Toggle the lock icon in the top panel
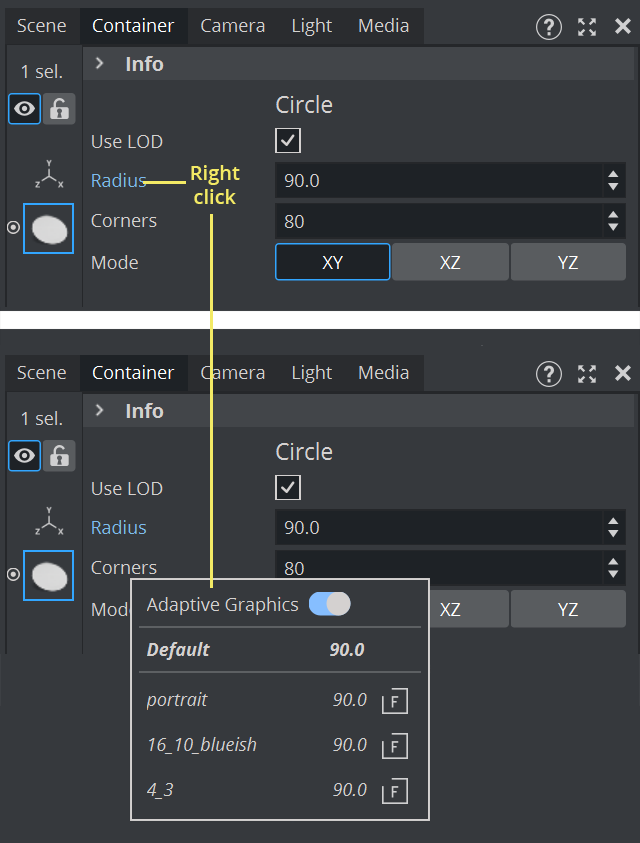 tap(60, 109)
